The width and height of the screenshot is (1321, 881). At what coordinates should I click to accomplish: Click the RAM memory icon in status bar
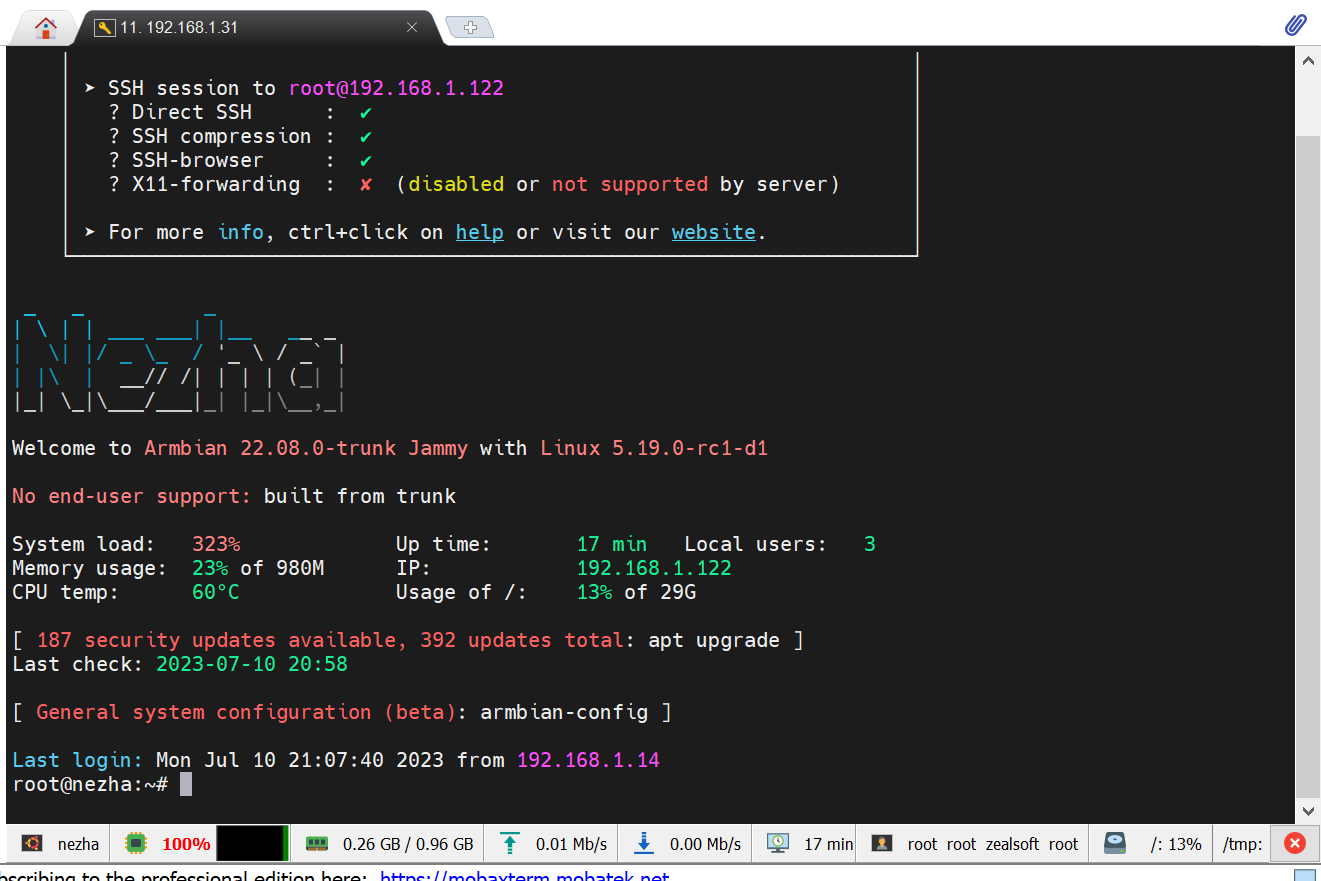pyautogui.click(x=316, y=844)
